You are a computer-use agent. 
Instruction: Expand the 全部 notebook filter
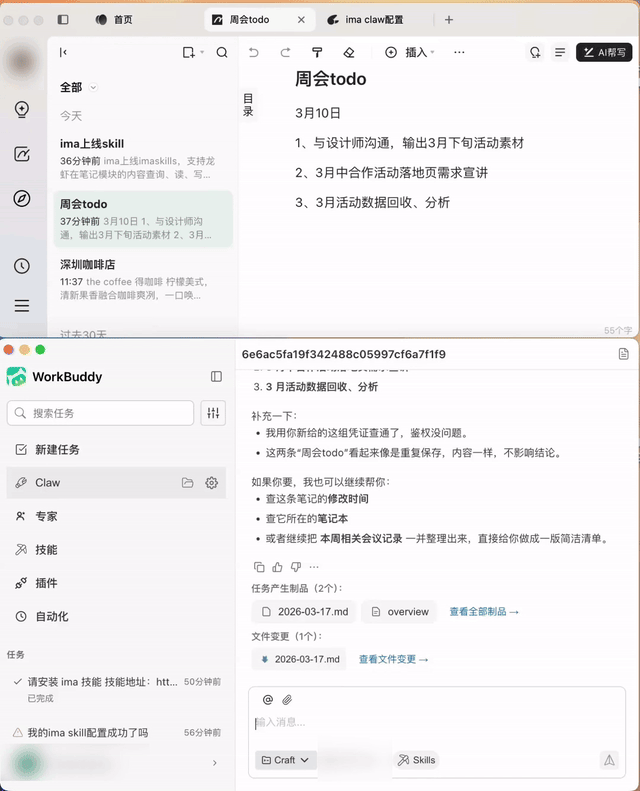(x=78, y=87)
